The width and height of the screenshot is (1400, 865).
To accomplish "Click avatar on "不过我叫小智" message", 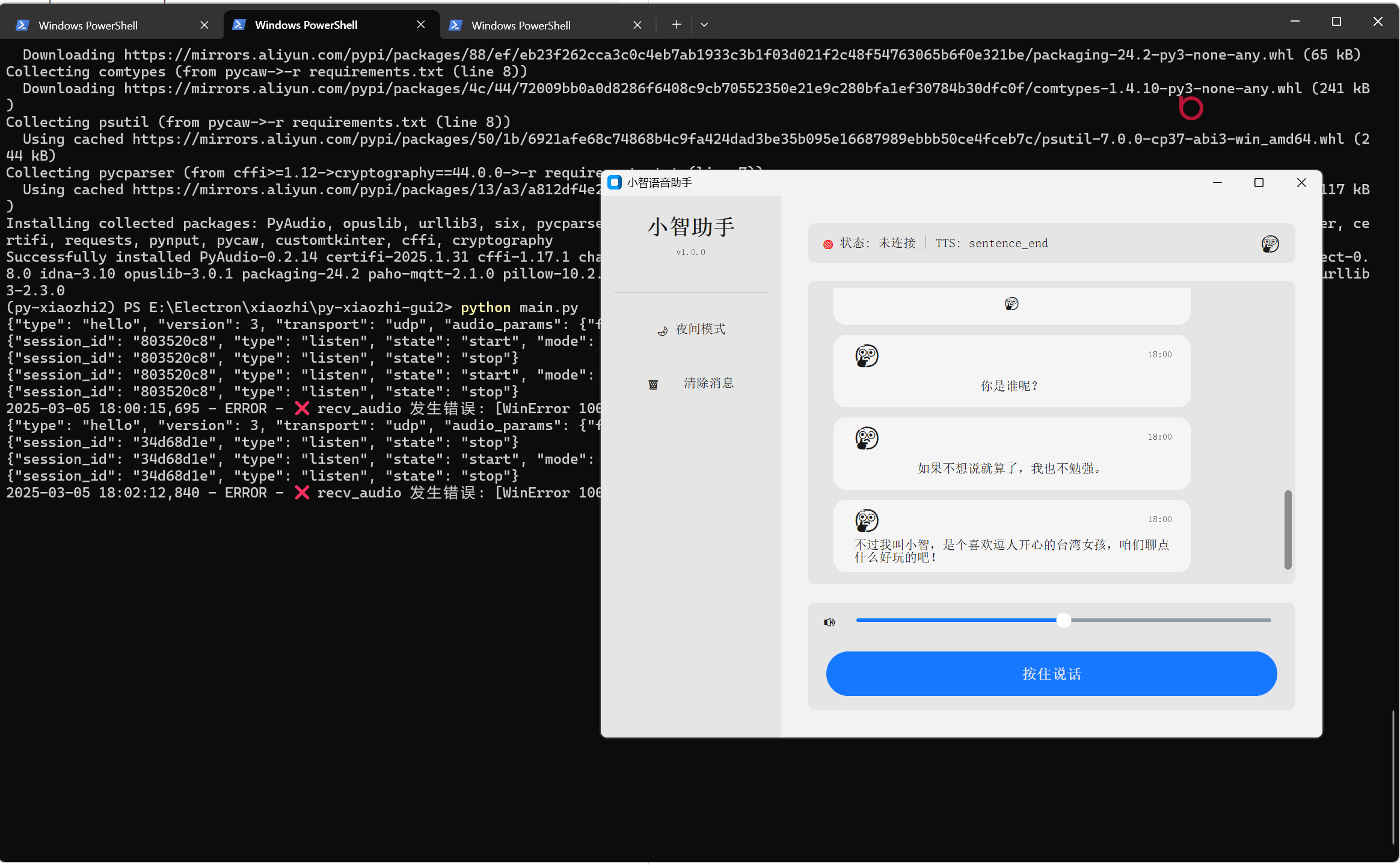I will coord(867,521).
